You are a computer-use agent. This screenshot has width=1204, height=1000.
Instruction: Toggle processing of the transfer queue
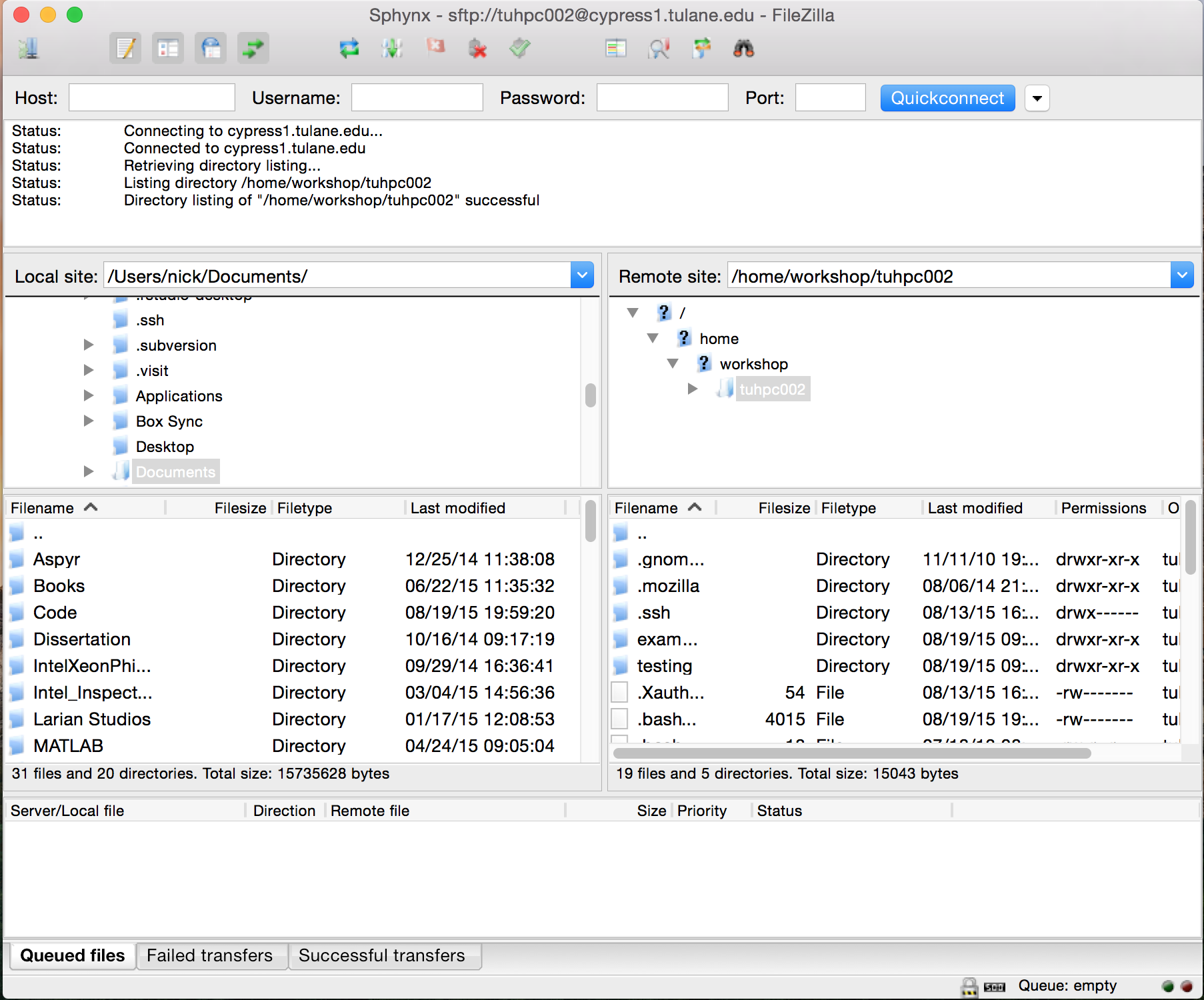[392, 49]
